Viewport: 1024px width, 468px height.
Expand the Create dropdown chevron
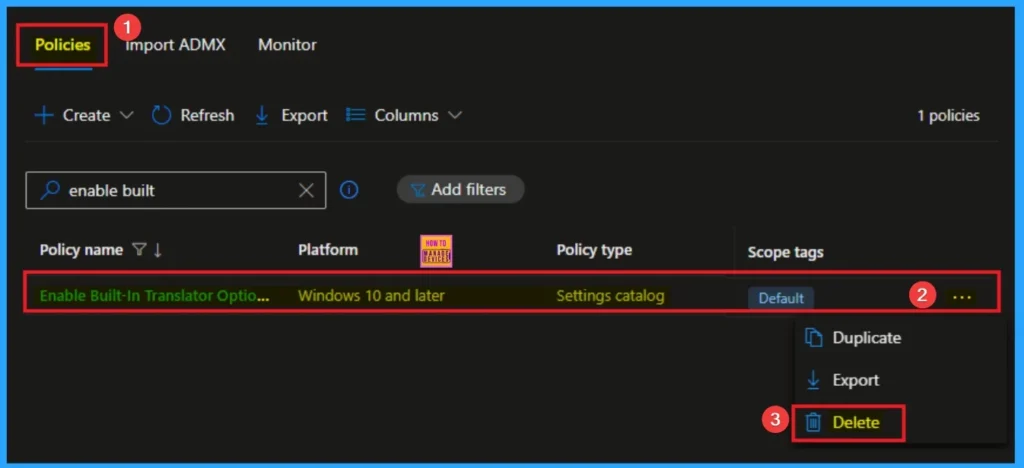click(127, 116)
